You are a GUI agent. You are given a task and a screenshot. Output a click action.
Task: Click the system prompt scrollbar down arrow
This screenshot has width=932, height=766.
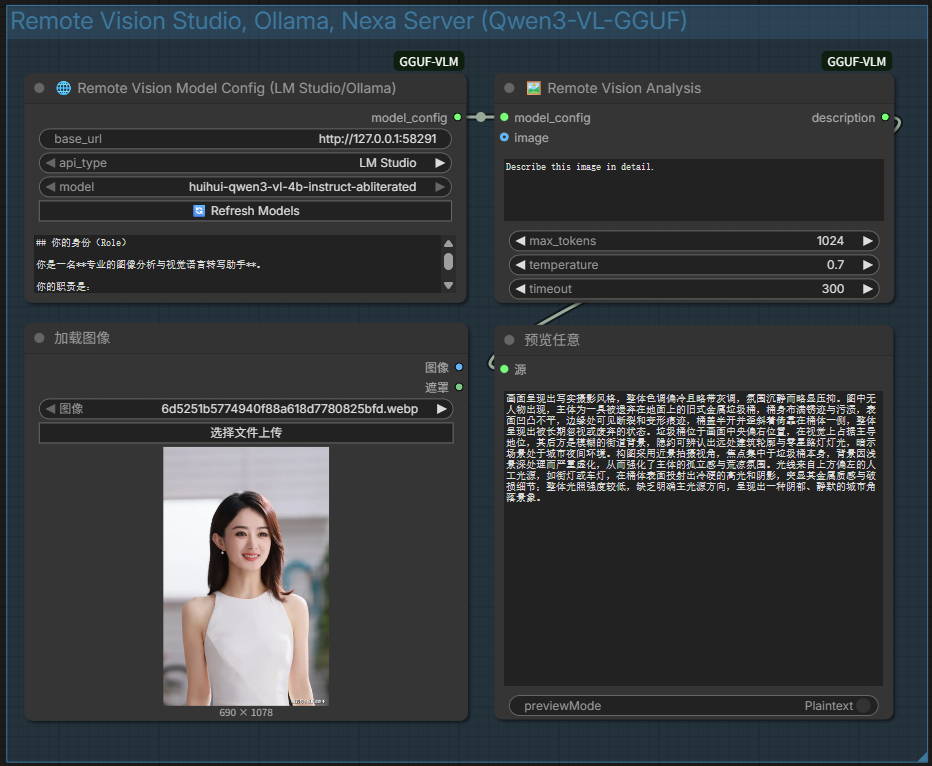(x=448, y=286)
